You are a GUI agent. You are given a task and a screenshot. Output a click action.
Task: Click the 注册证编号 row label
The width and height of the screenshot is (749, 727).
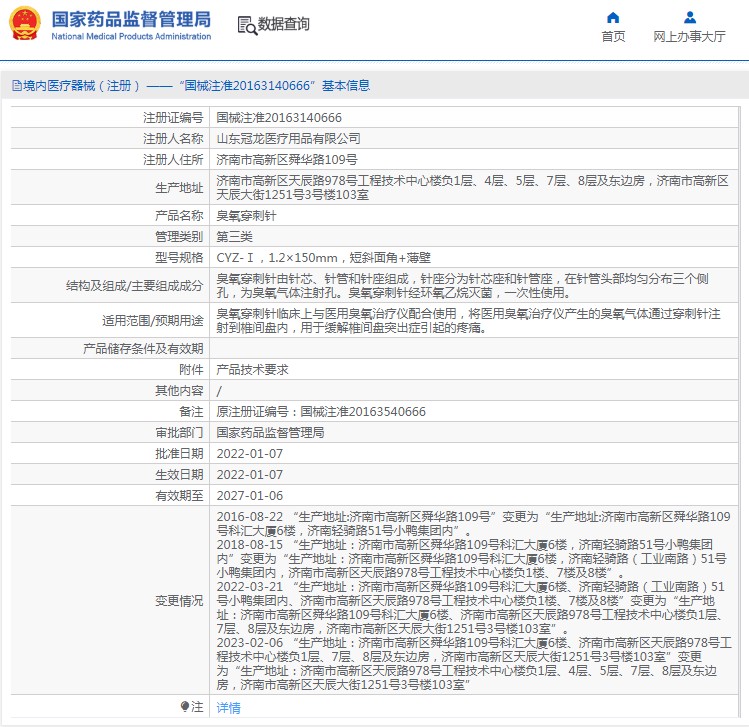(173, 118)
